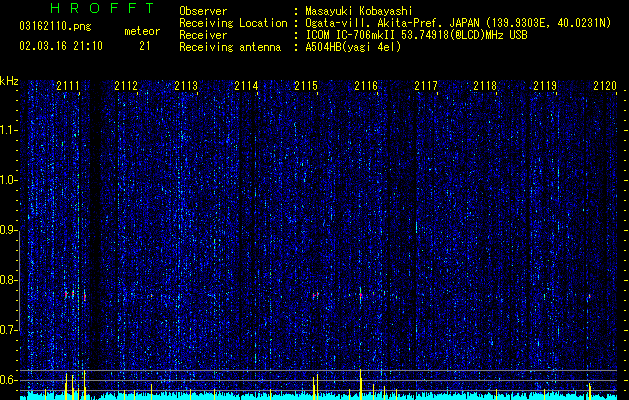Click the Receiving Location field label

tap(233, 24)
